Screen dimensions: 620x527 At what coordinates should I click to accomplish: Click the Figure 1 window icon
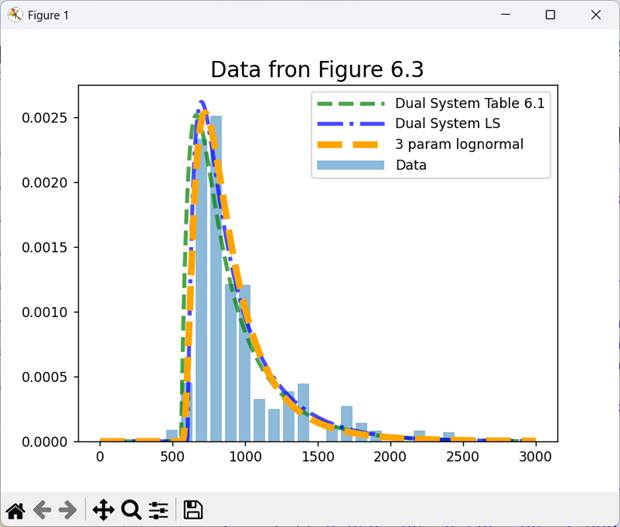pos(14,16)
